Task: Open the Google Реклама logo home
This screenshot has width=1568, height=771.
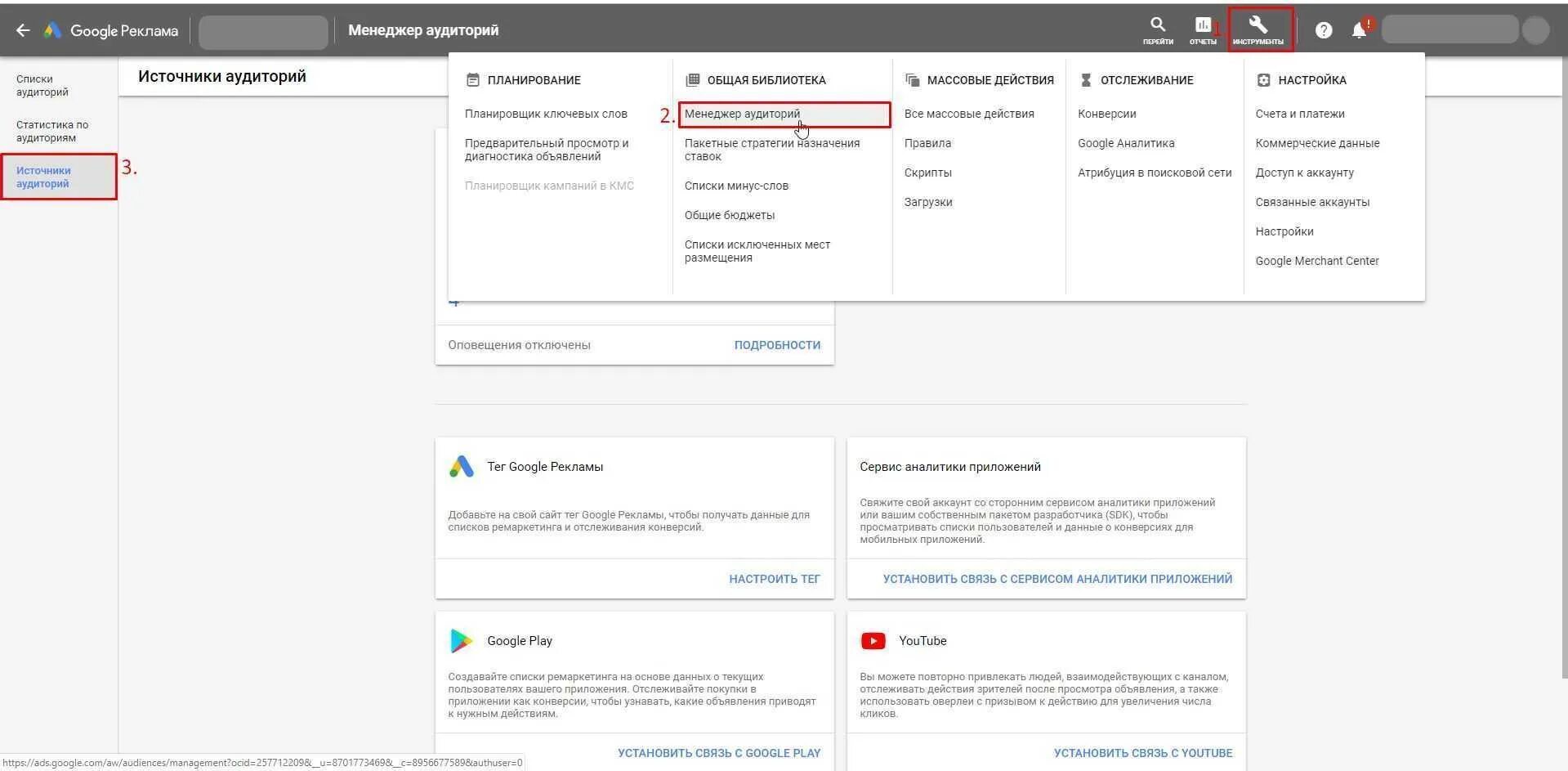Action: coord(111,30)
